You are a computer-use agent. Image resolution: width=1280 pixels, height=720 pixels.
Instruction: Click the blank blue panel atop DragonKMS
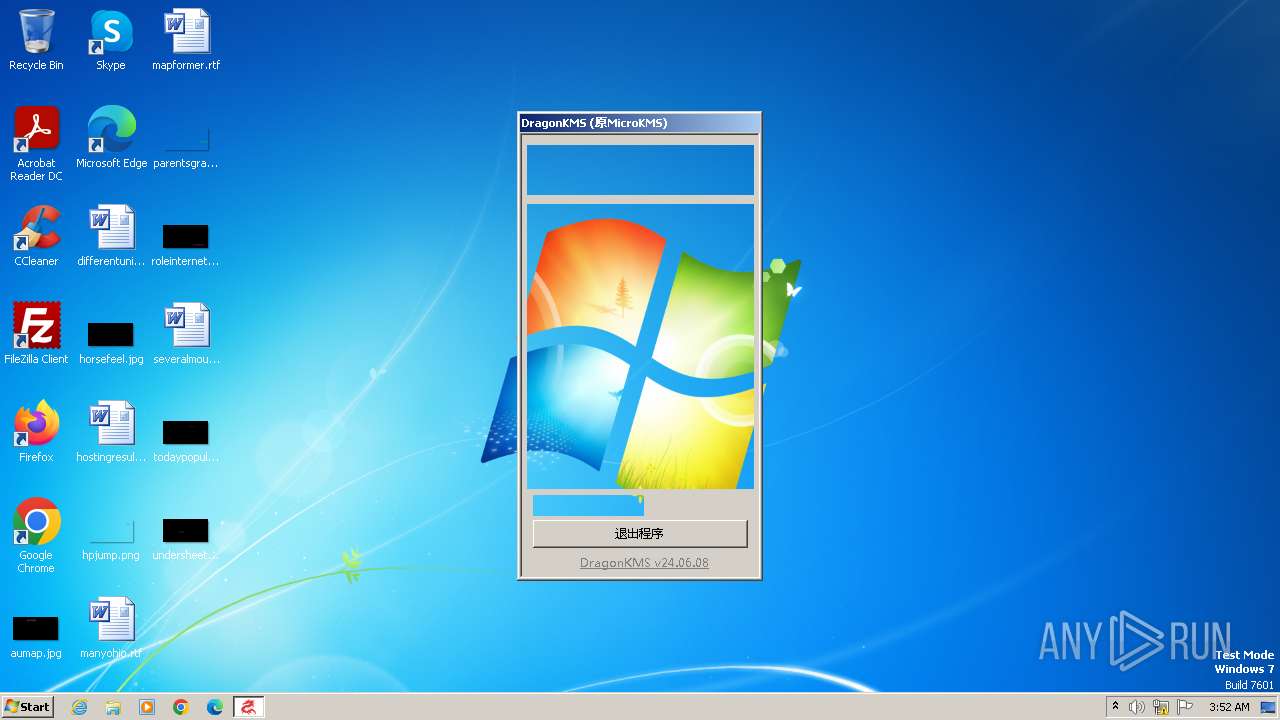[x=640, y=170]
